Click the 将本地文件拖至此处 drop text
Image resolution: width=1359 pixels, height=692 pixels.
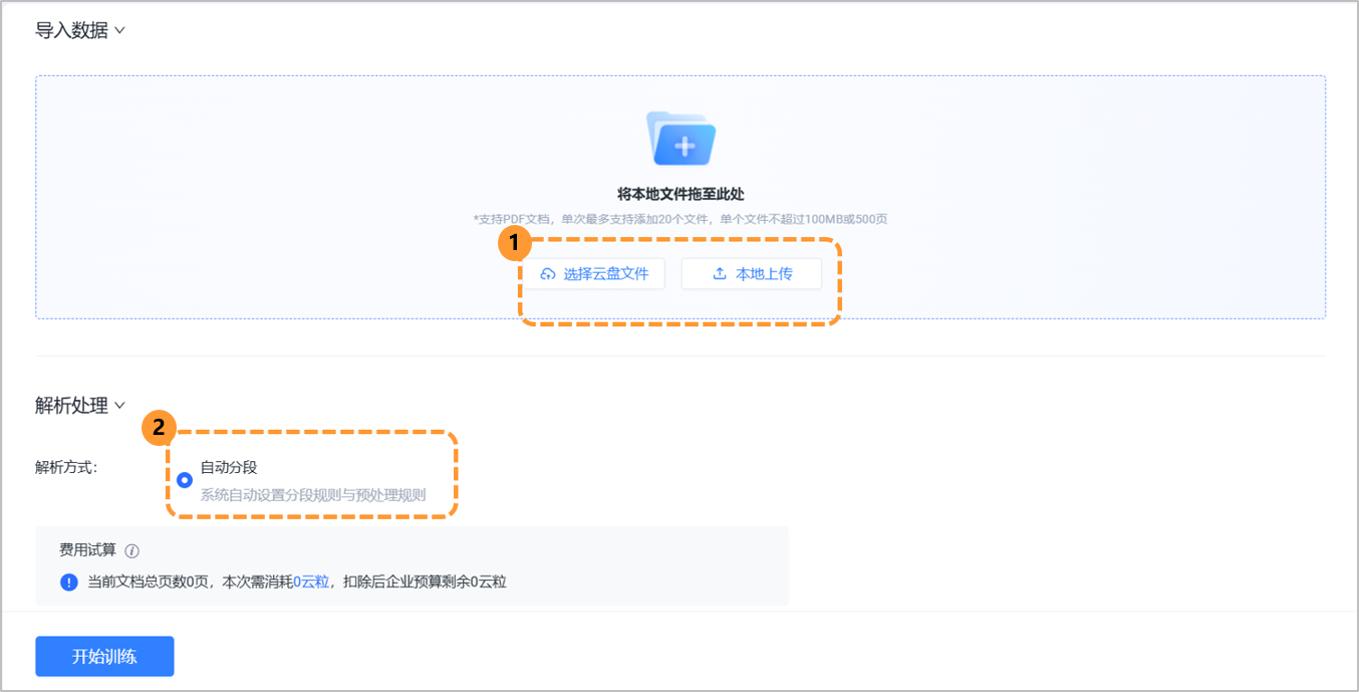point(680,194)
